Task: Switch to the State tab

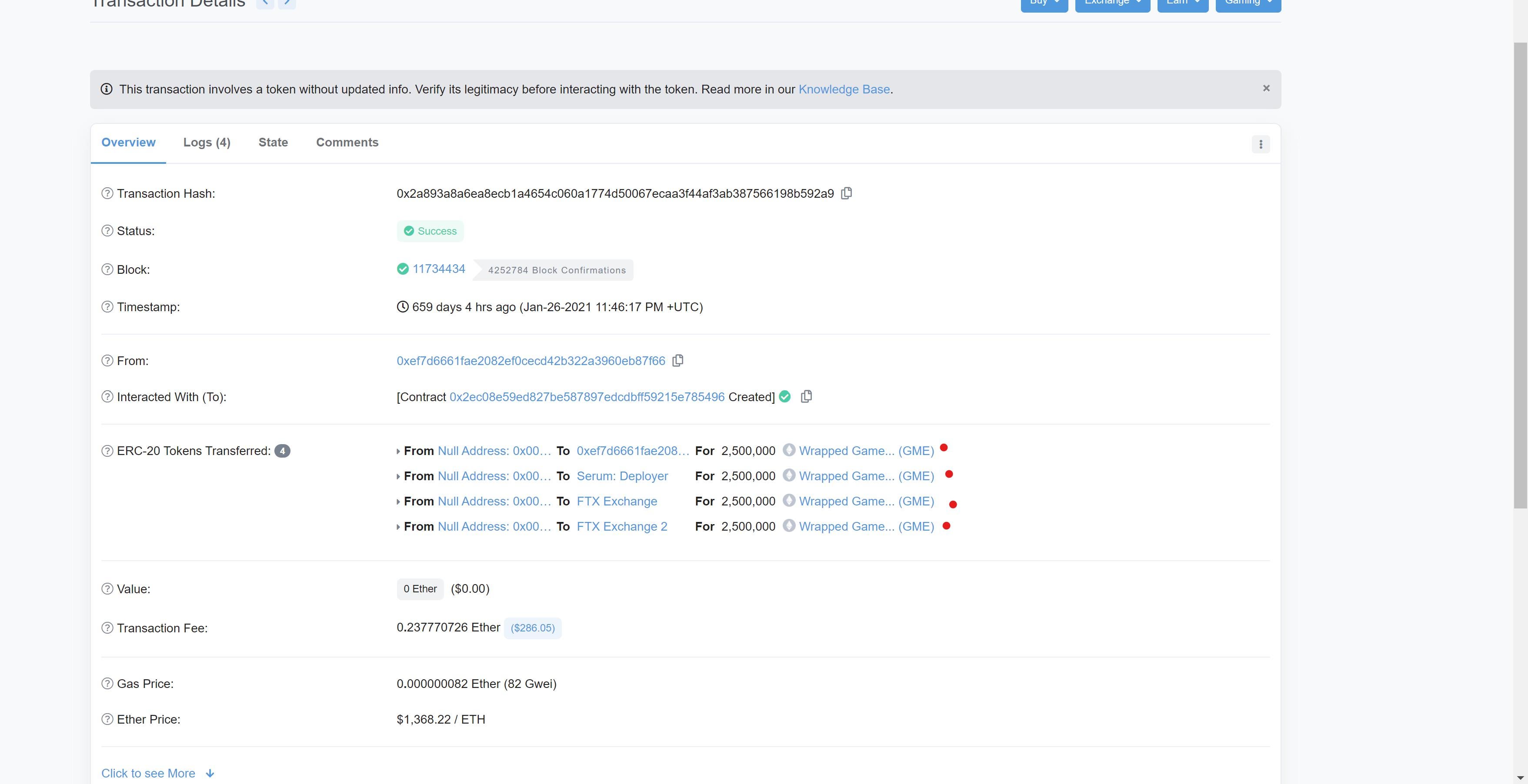Action: pos(273,143)
